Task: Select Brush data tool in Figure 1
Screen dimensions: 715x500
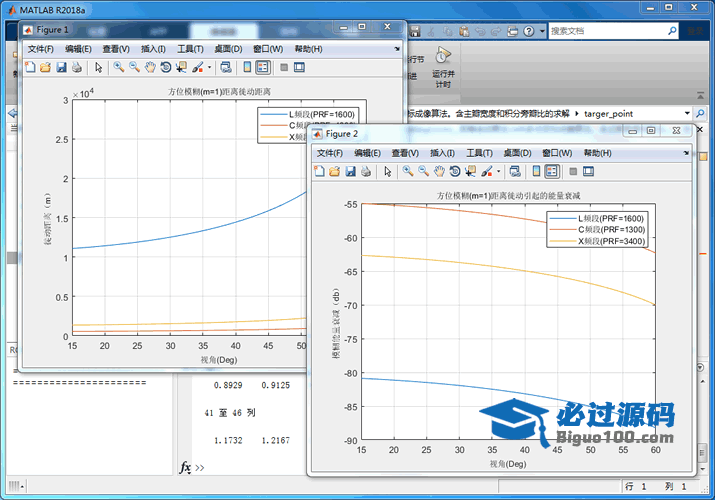Action: 197,67
